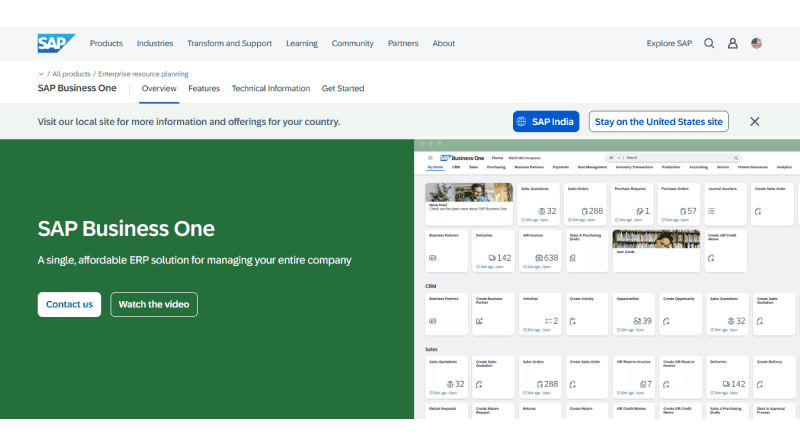
Task: Open the user account profile icon
Action: (x=733, y=43)
